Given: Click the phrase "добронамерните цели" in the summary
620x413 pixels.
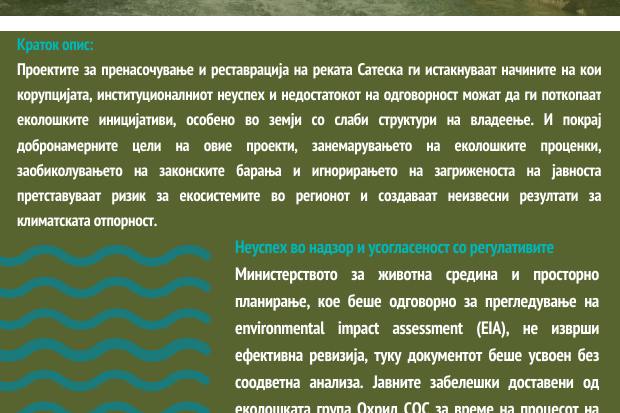Looking at the screenshot, I should (x=91, y=145).
